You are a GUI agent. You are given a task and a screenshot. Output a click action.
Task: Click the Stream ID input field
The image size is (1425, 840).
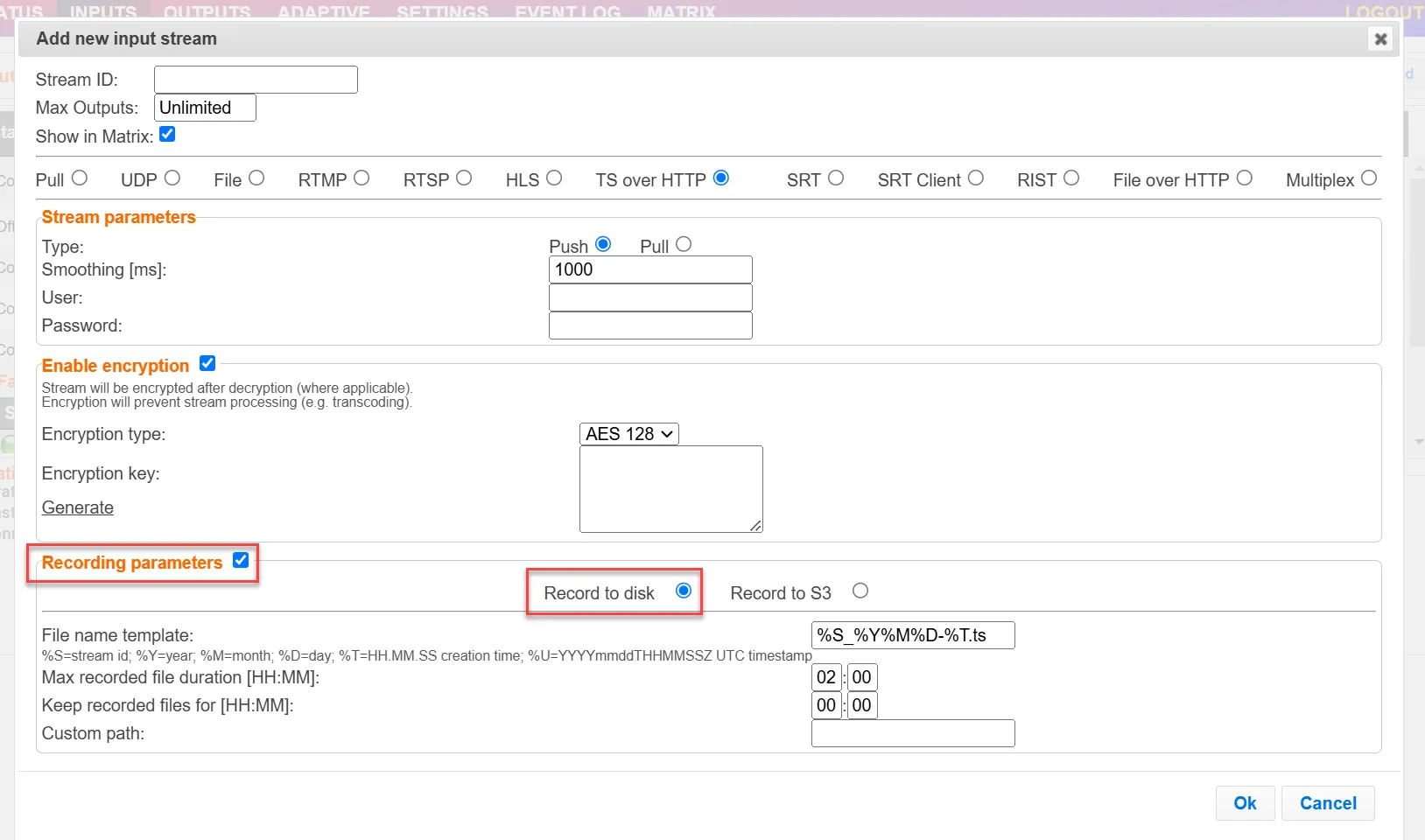(x=256, y=80)
